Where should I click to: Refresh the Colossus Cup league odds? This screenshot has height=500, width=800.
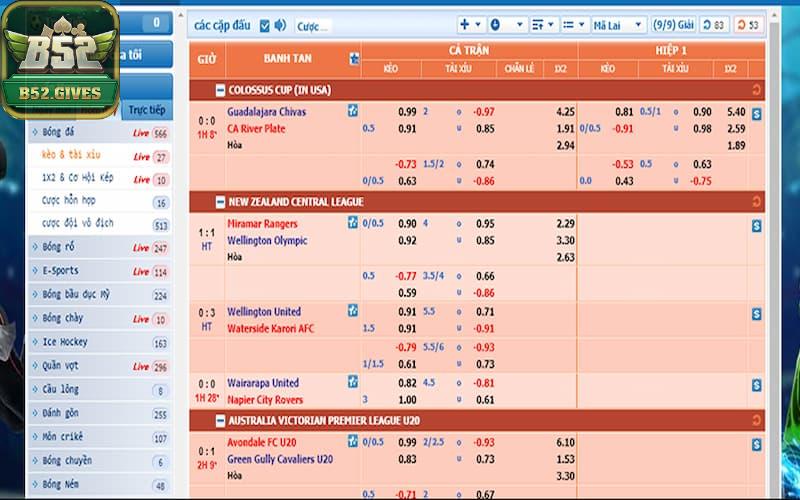756,90
